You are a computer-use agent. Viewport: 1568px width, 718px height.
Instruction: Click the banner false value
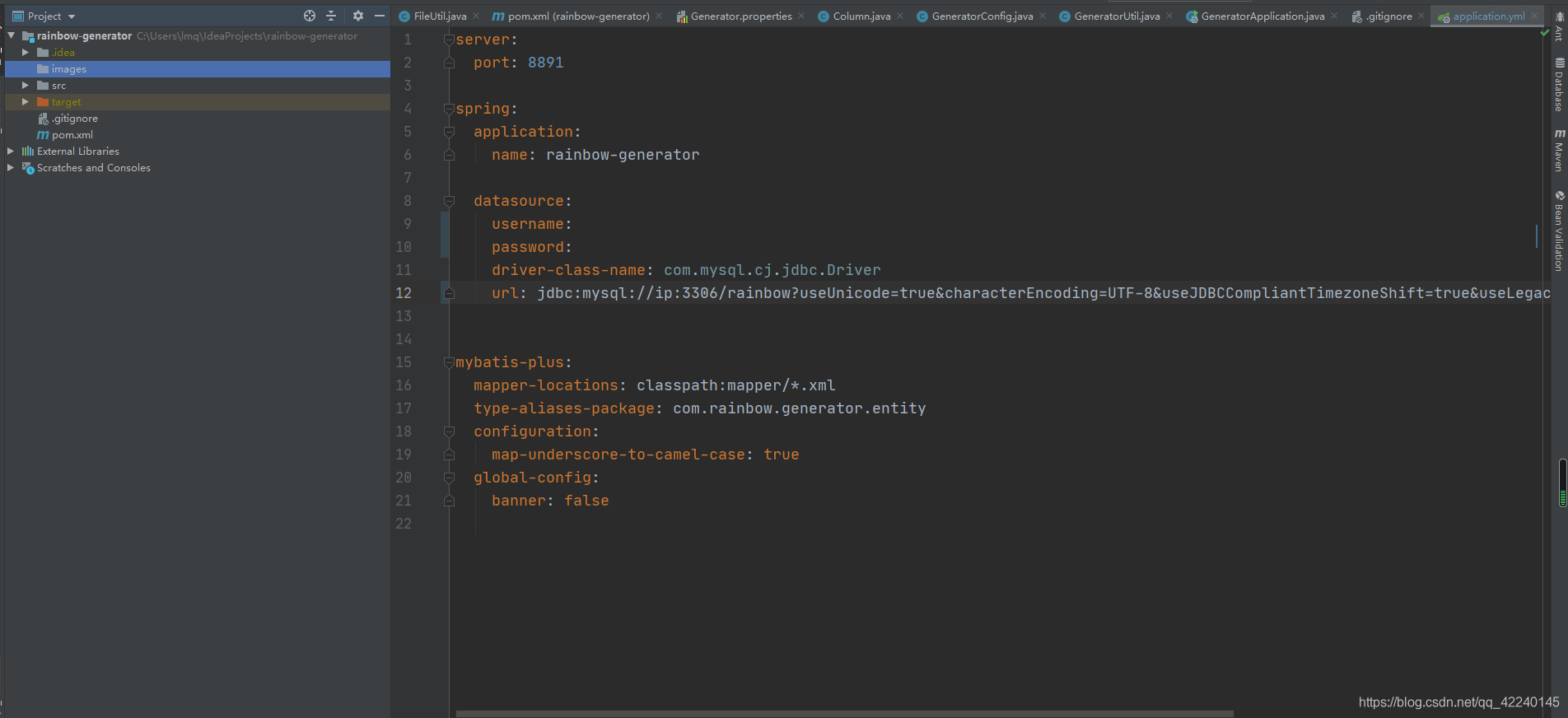tap(586, 501)
